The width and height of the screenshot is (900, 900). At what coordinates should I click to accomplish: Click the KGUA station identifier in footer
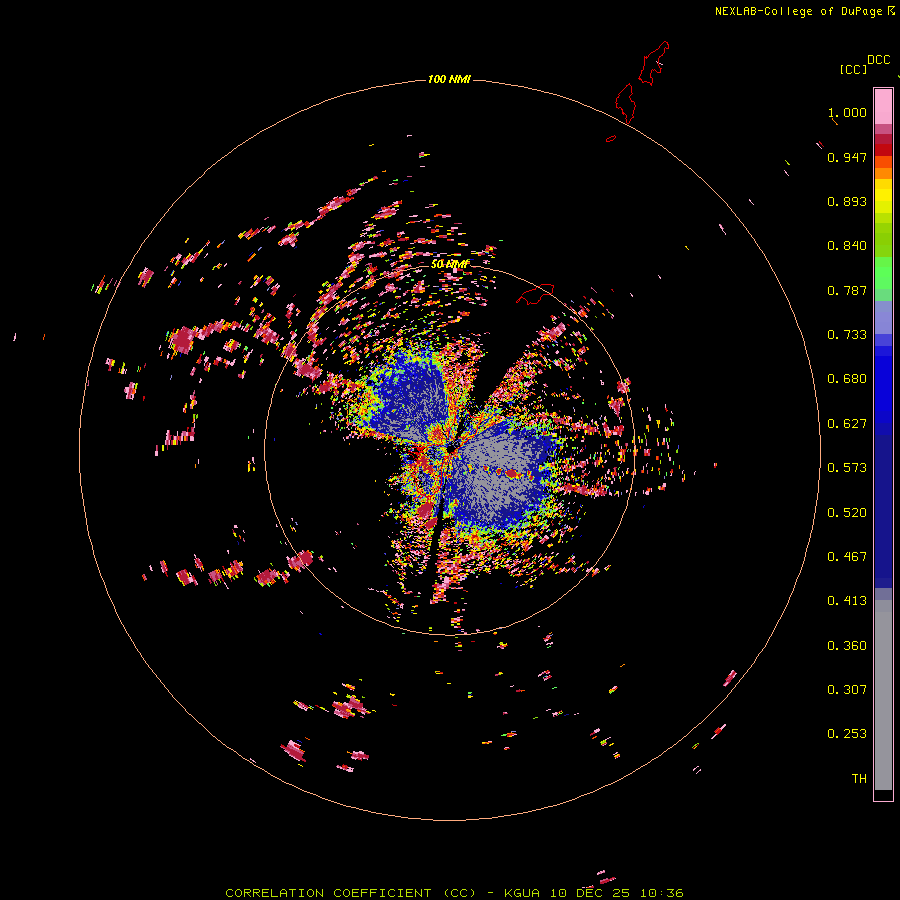pos(522,893)
